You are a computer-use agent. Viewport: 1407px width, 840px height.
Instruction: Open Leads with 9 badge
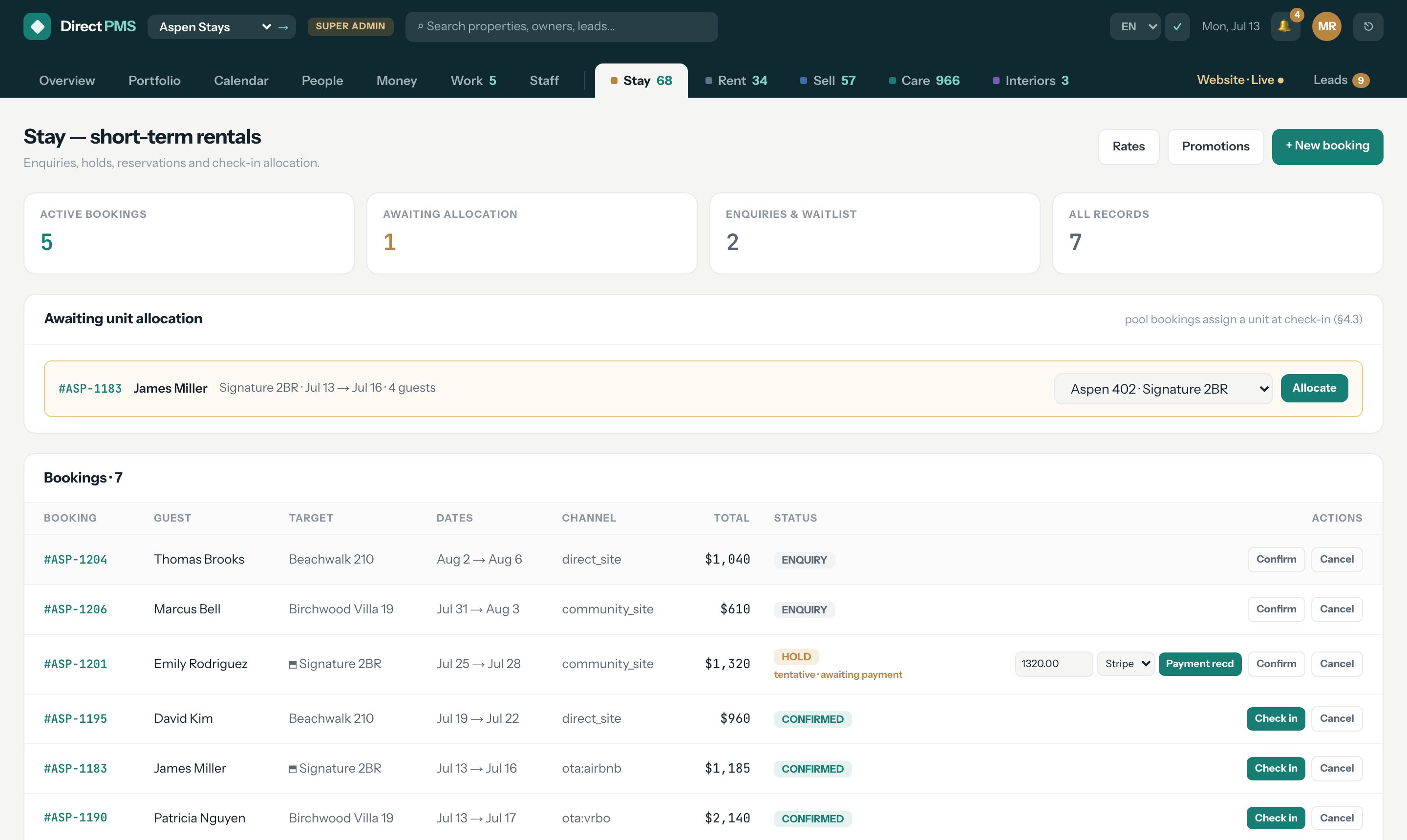pos(1341,80)
